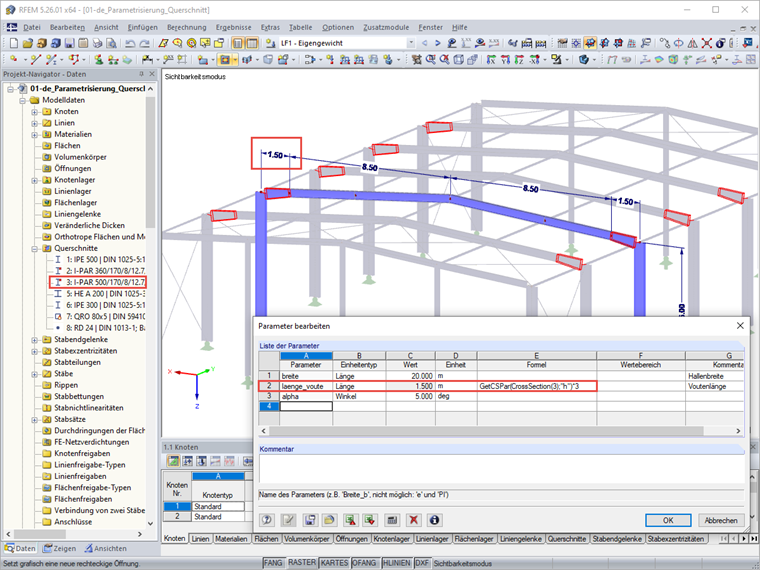Image resolution: width=760 pixels, height=570 pixels.
Task: Click the new node tool icon
Action: point(14,60)
